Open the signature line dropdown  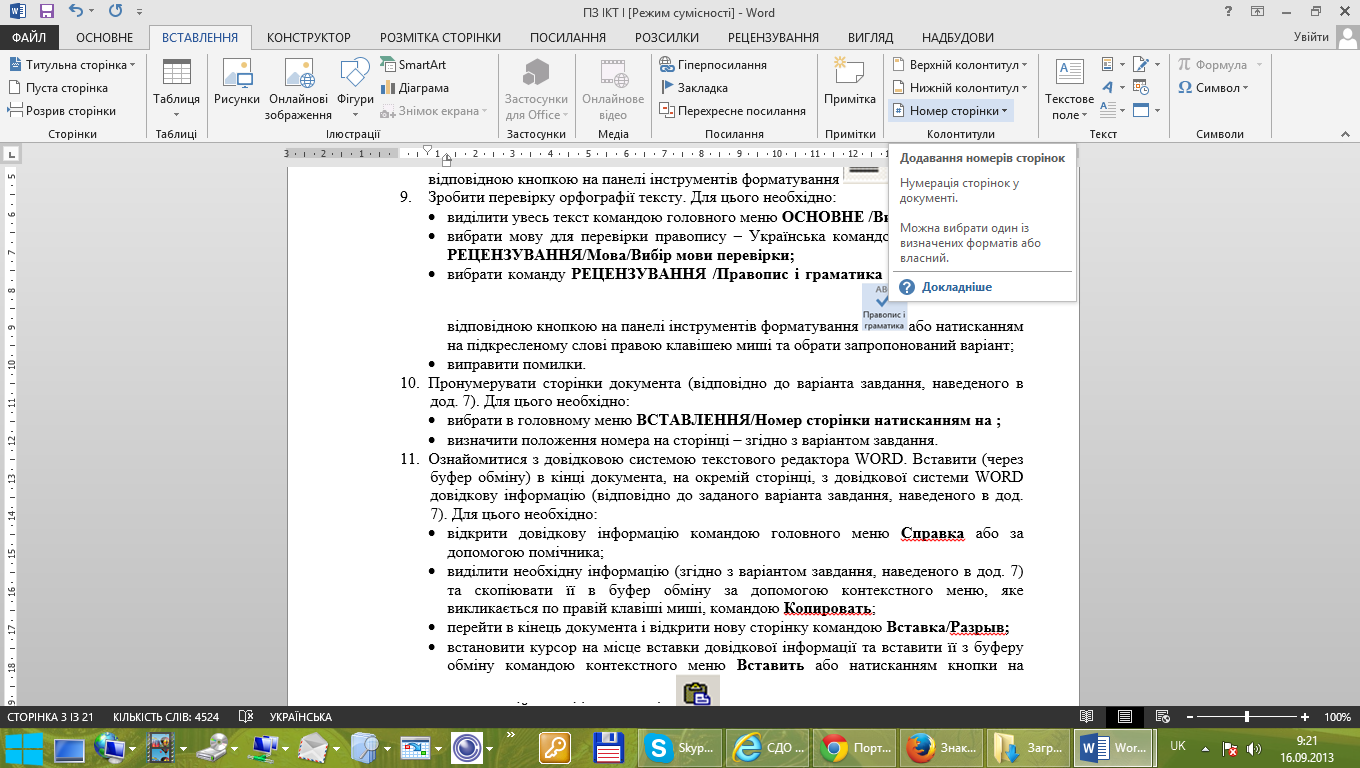click(x=1147, y=65)
